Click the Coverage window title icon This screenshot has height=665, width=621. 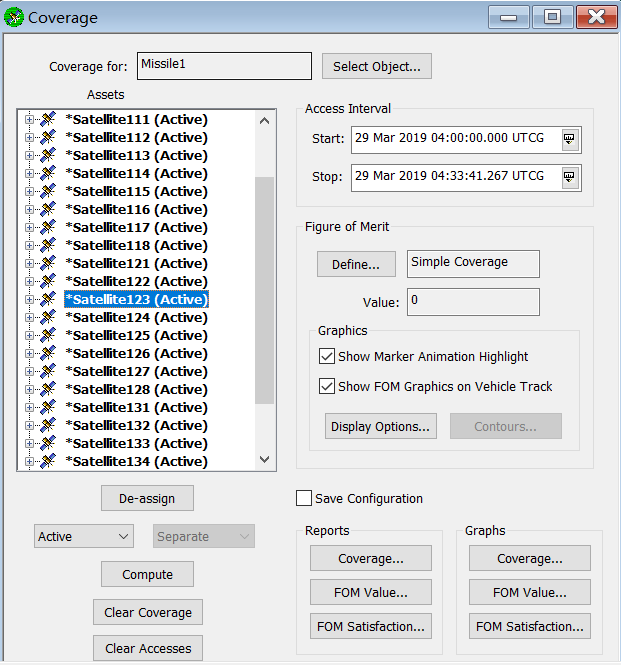point(14,17)
